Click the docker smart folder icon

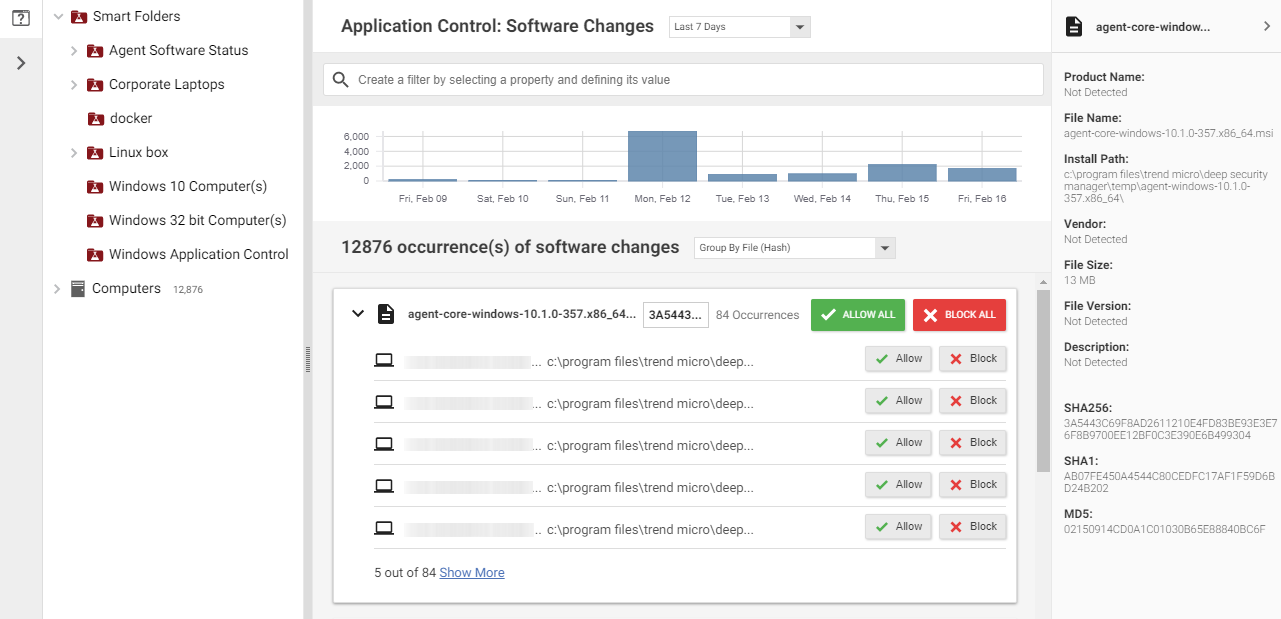[x=95, y=119]
